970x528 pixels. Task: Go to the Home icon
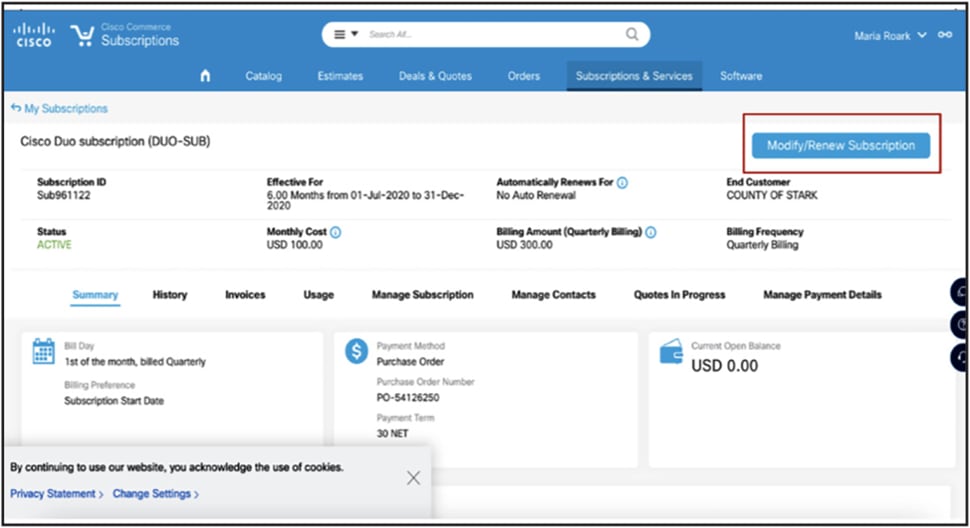[x=205, y=76]
